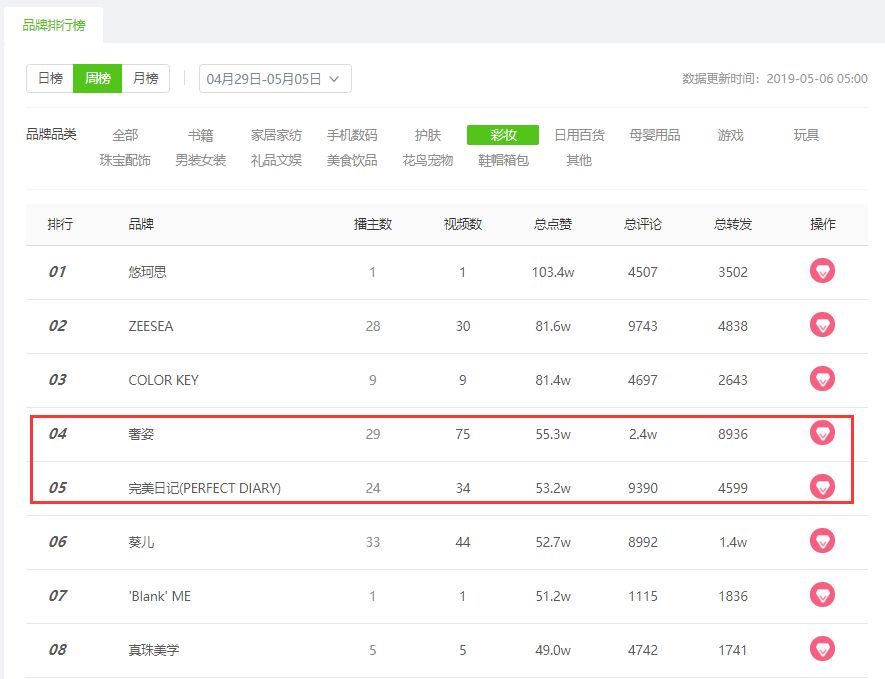The height and width of the screenshot is (679, 885).
Task: Select the 花鸟宠物 category
Action: point(427,160)
